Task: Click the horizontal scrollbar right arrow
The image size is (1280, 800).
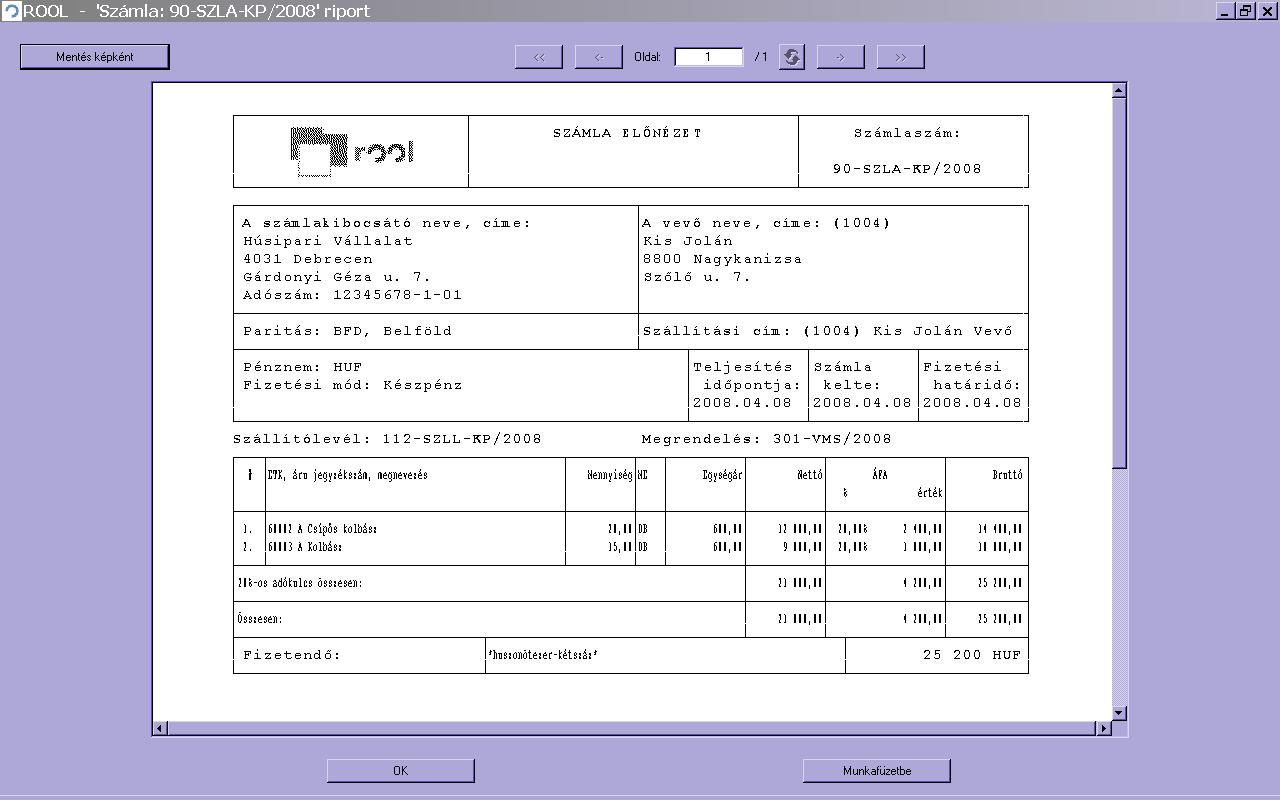Action: click(1104, 728)
